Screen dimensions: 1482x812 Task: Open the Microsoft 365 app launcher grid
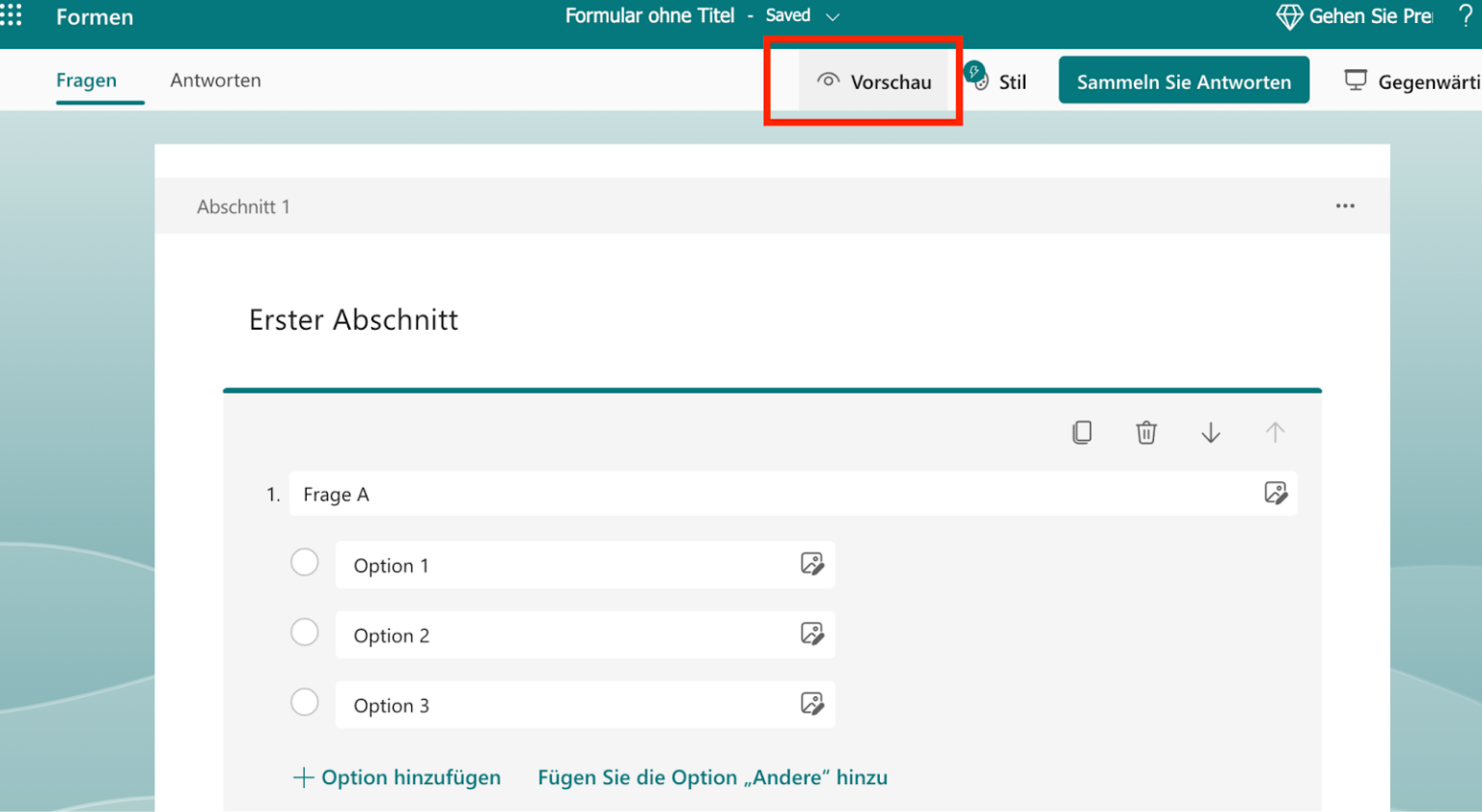[12, 14]
